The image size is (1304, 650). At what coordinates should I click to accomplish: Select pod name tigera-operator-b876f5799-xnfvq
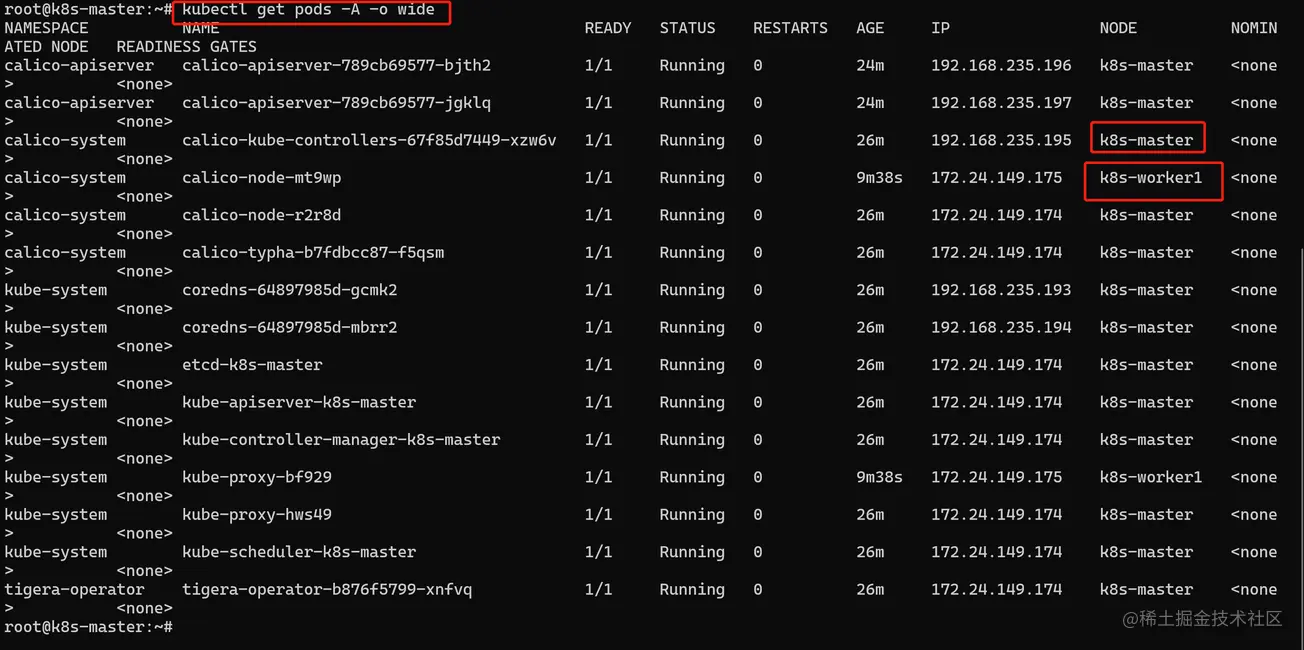coord(327,590)
